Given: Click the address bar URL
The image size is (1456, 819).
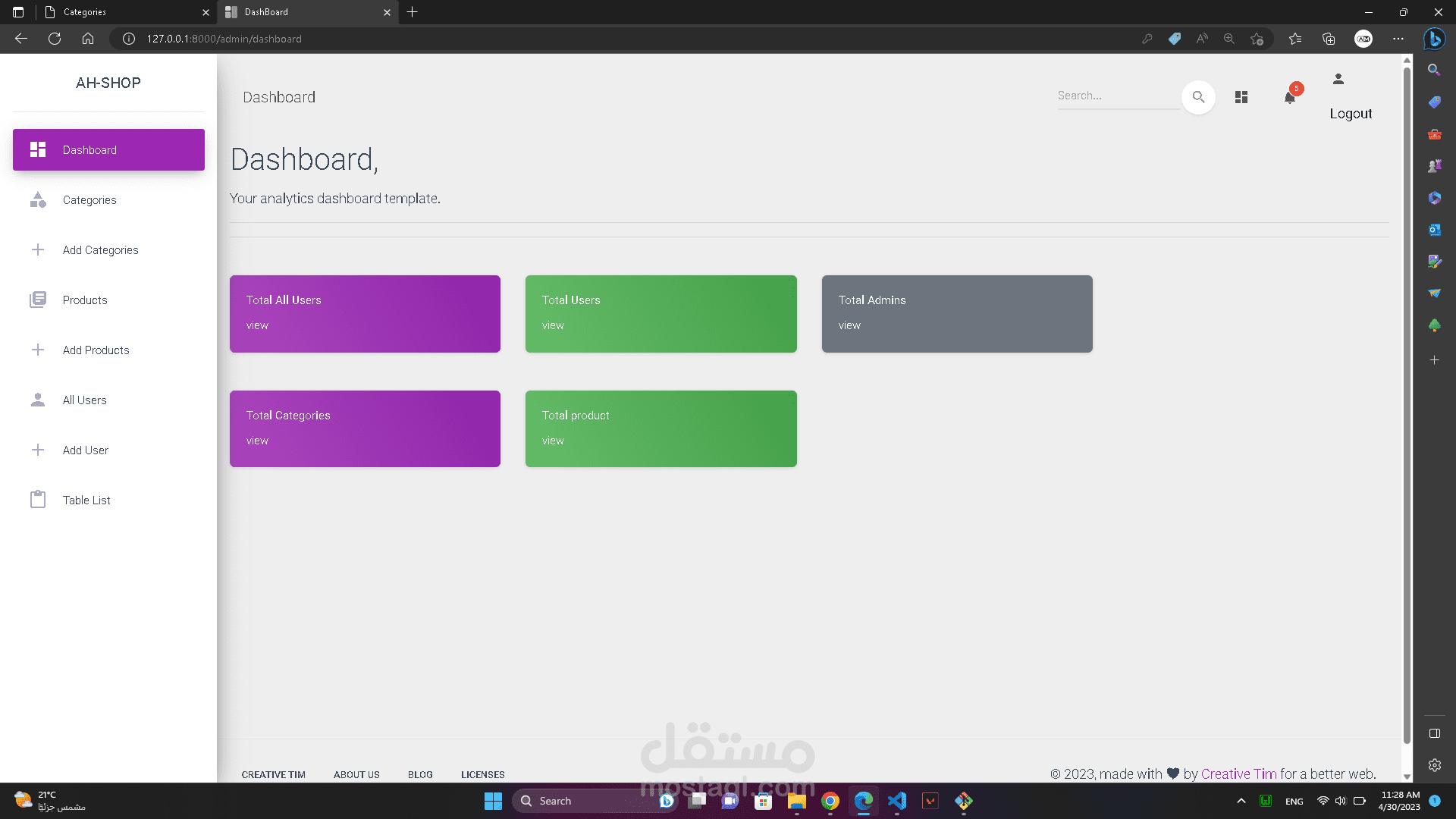Looking at the screenshot, I should (x=224, y=39).
